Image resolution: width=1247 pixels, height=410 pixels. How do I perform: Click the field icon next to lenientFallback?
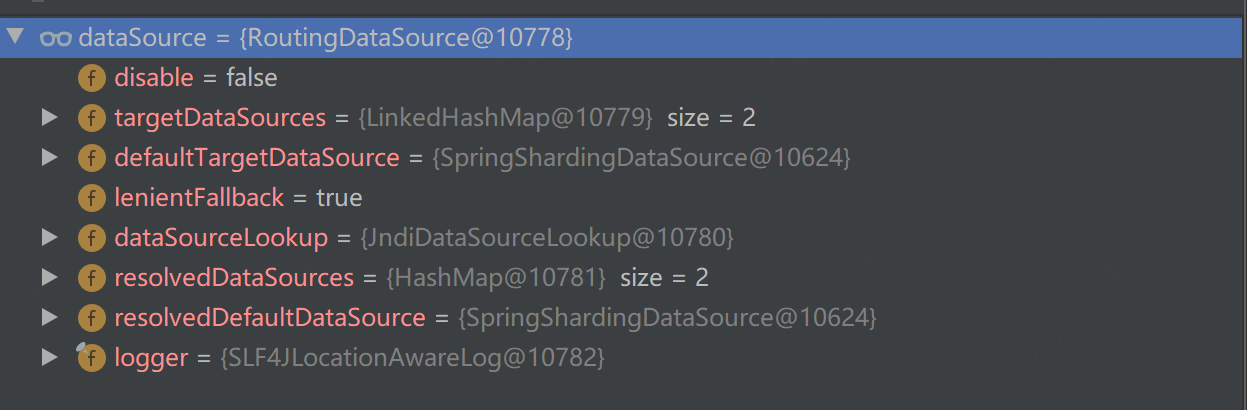[x=92, y=198]
